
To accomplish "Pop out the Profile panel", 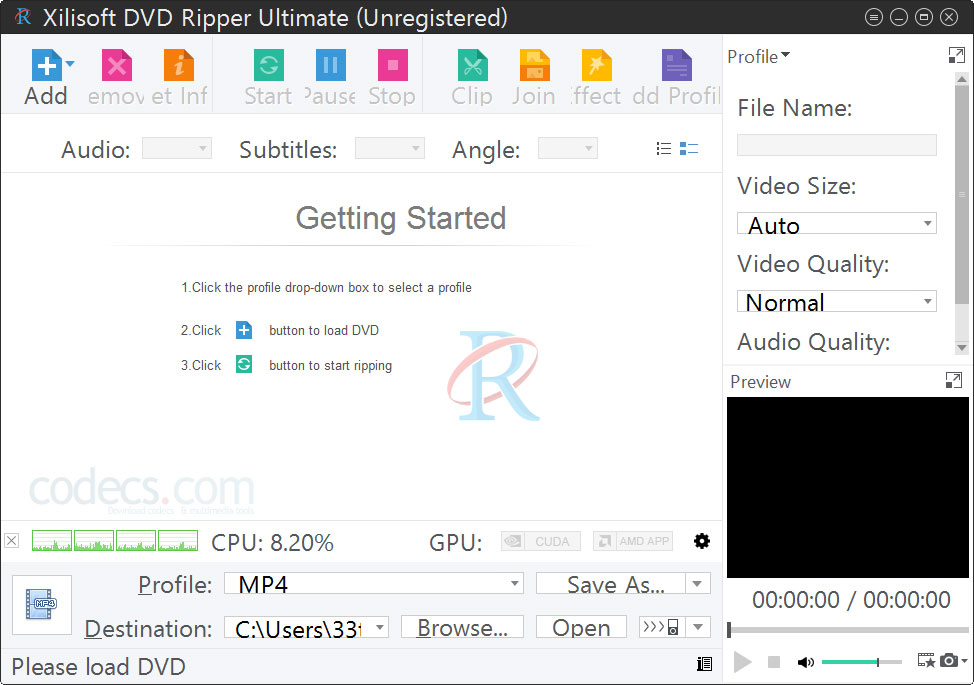I will tap(957, 55).
